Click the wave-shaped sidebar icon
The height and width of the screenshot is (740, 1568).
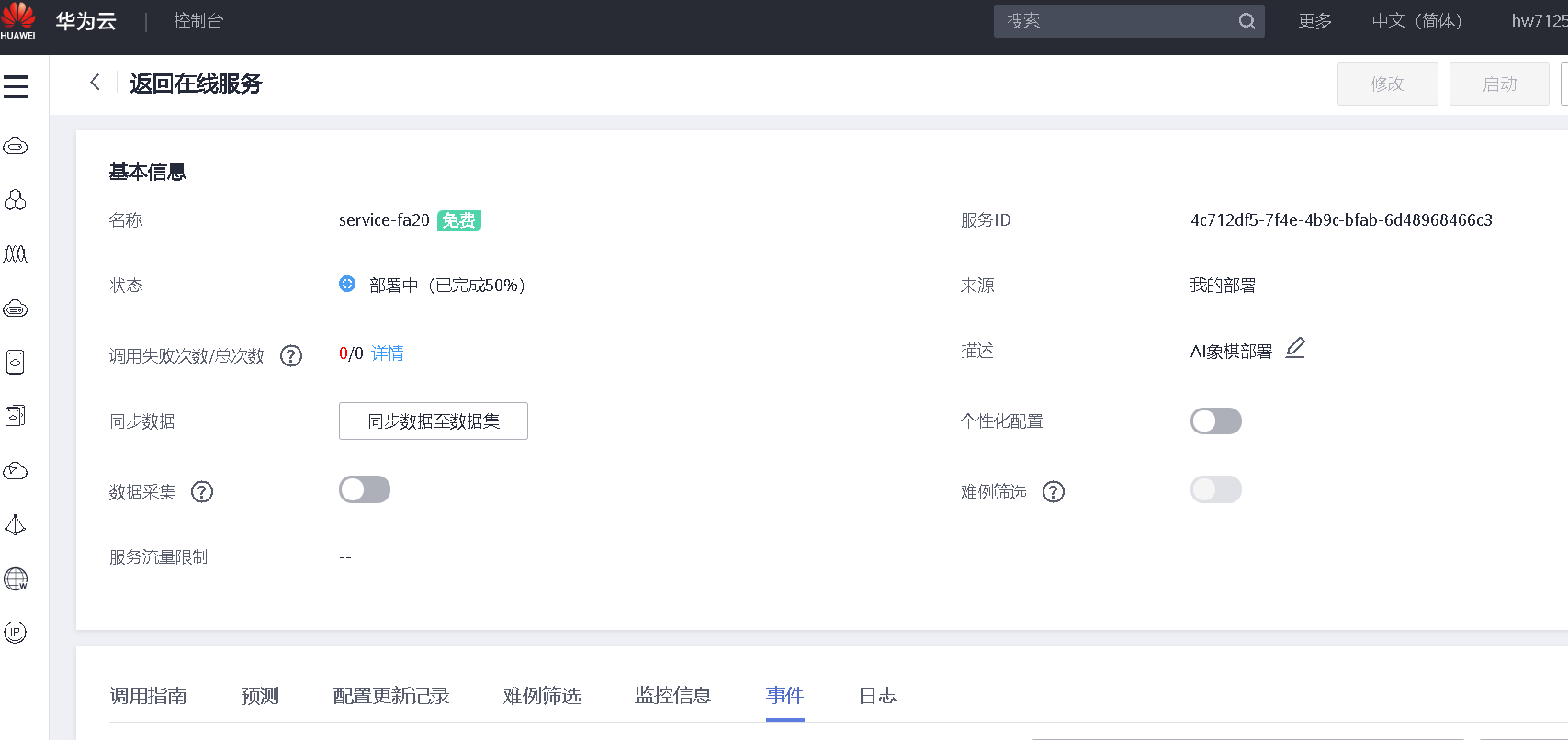(x=16, y=254)
